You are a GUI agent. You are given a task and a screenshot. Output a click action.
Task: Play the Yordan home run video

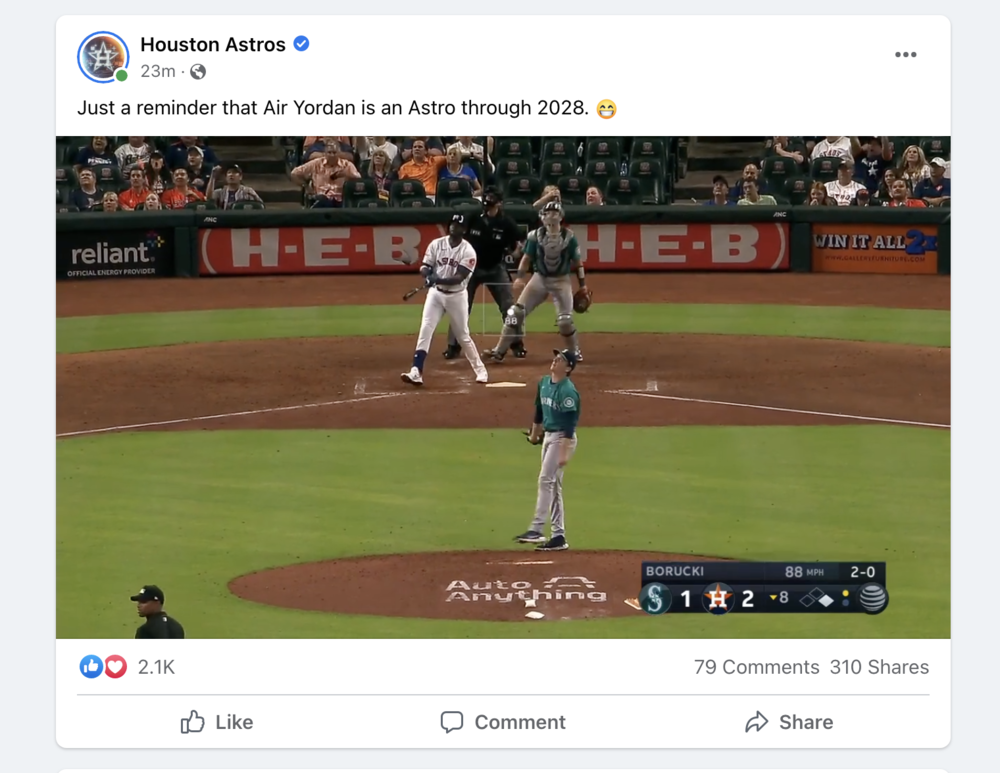(503, 387)
